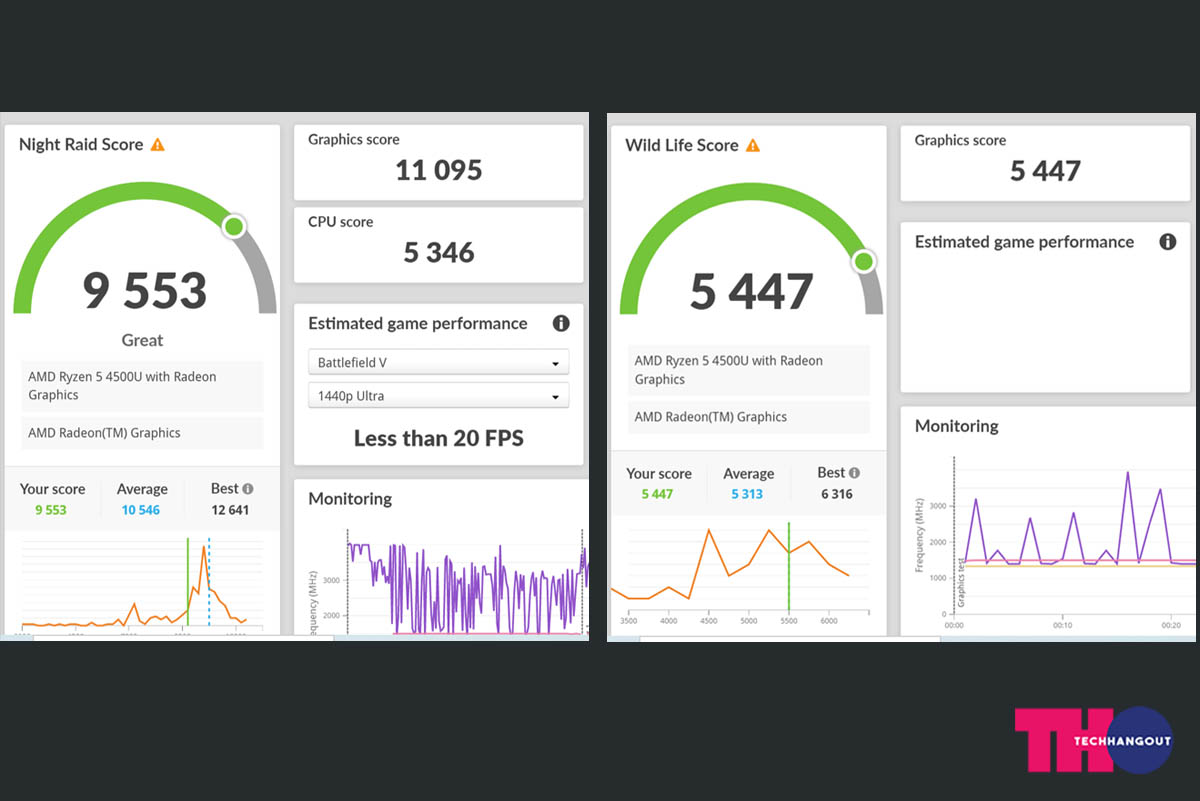This screenshot has height=801, width=1200.
Task: Click Night Raid 'AMD Ryzen 5 4500U' processor entry
Action: [x=142, y=386]
